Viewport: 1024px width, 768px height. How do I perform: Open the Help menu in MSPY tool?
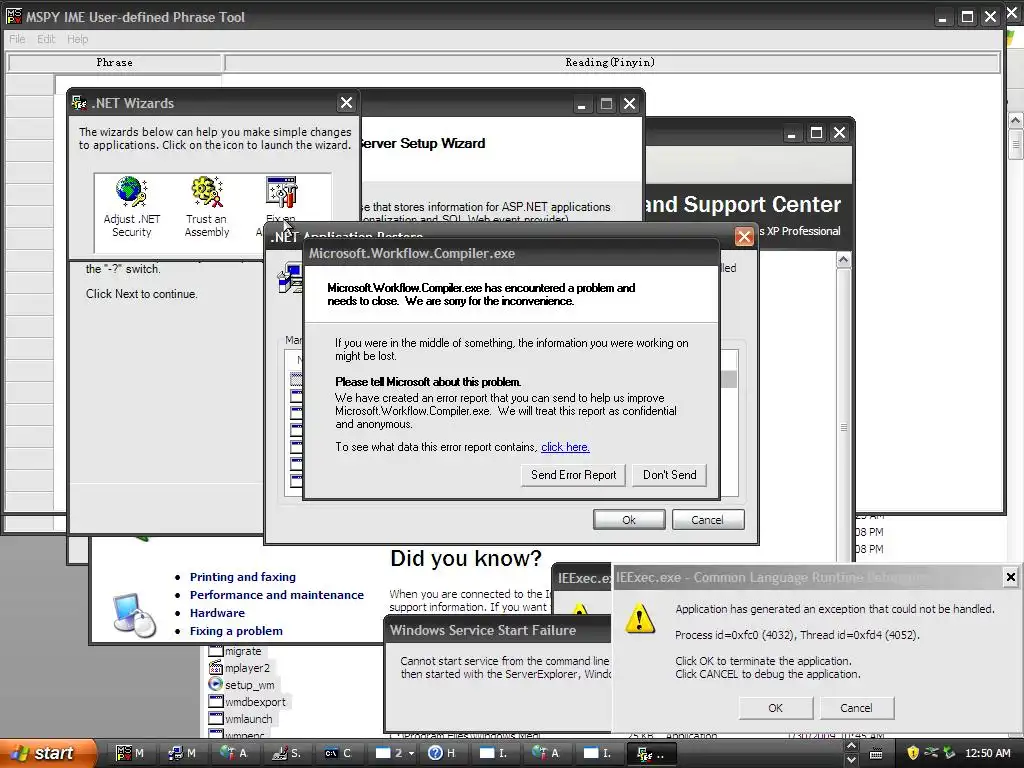(77, 39)
